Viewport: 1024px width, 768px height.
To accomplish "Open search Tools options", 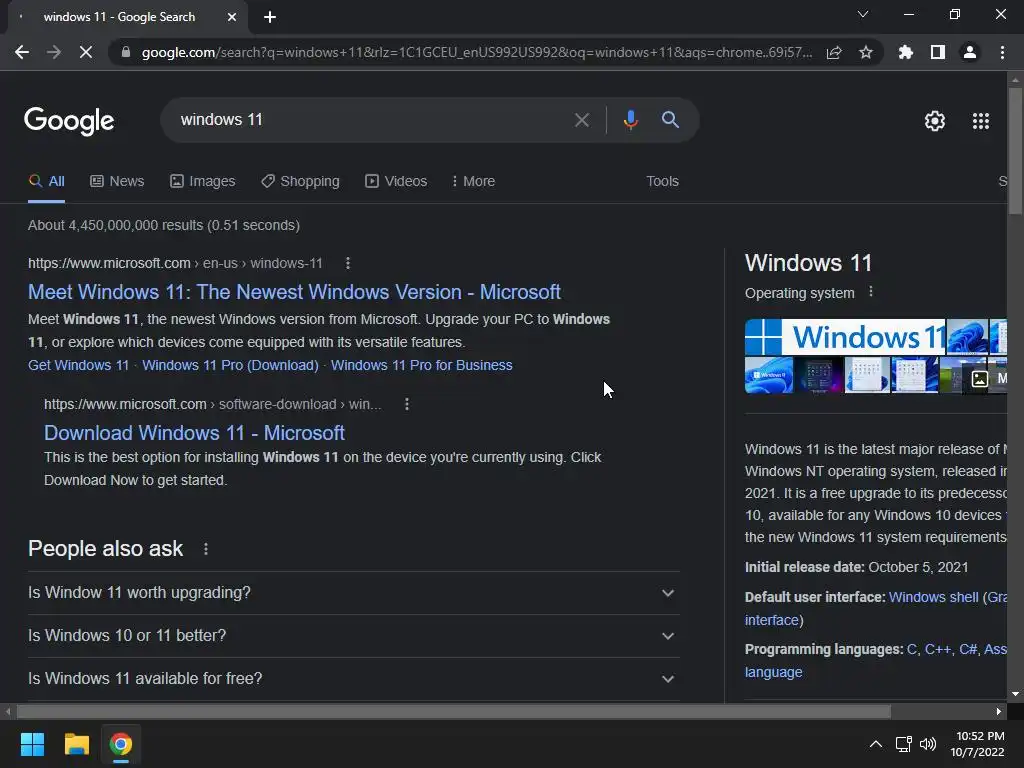I will [662, 182].
